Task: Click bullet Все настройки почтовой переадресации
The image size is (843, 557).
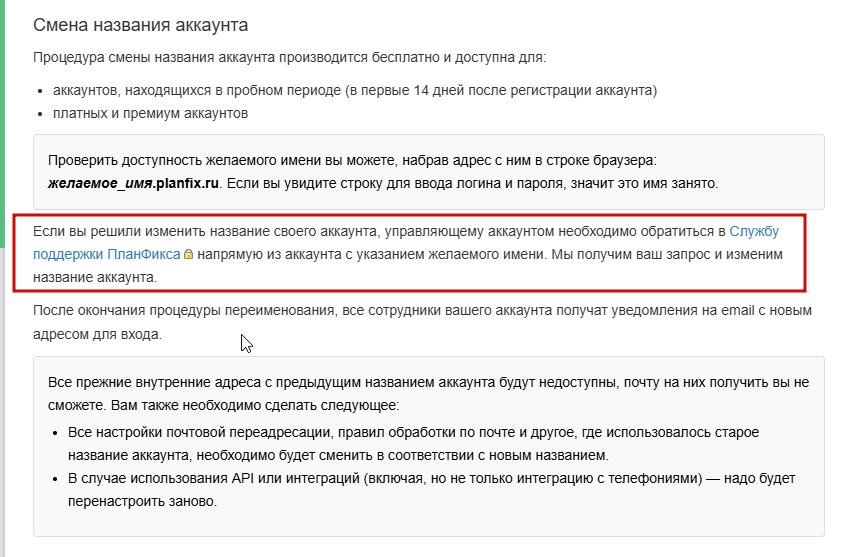Action: 413,444
